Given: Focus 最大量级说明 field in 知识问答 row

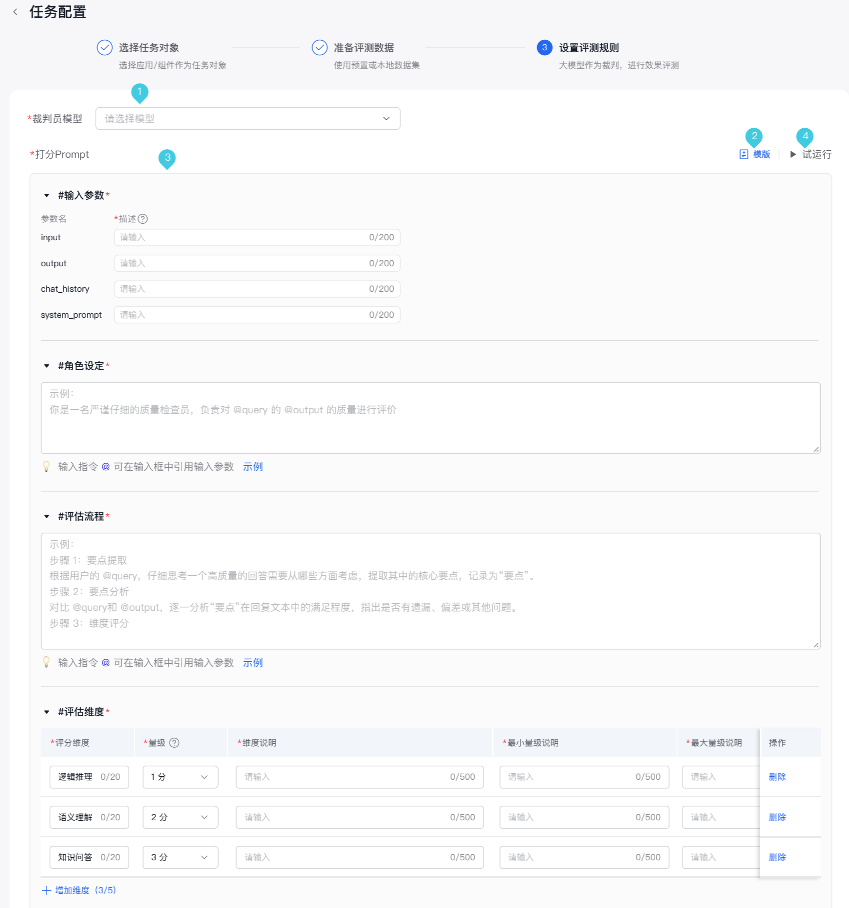Looking at the screenshot, I should point(721,857).
